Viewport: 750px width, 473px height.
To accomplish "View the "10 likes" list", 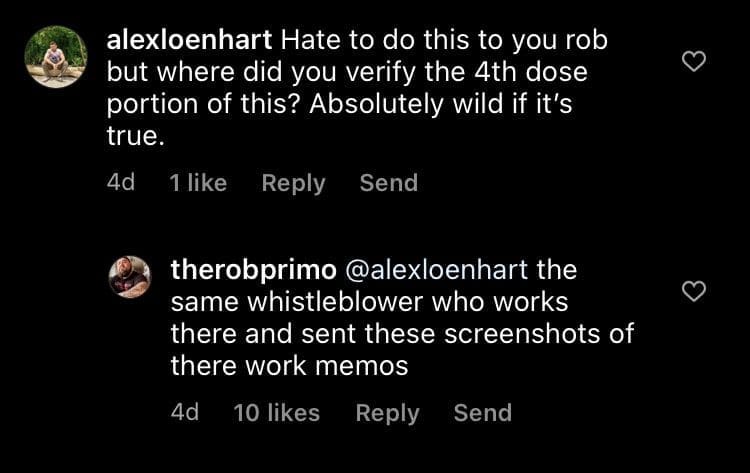I will pyautogui.click(x=276, y=413).
